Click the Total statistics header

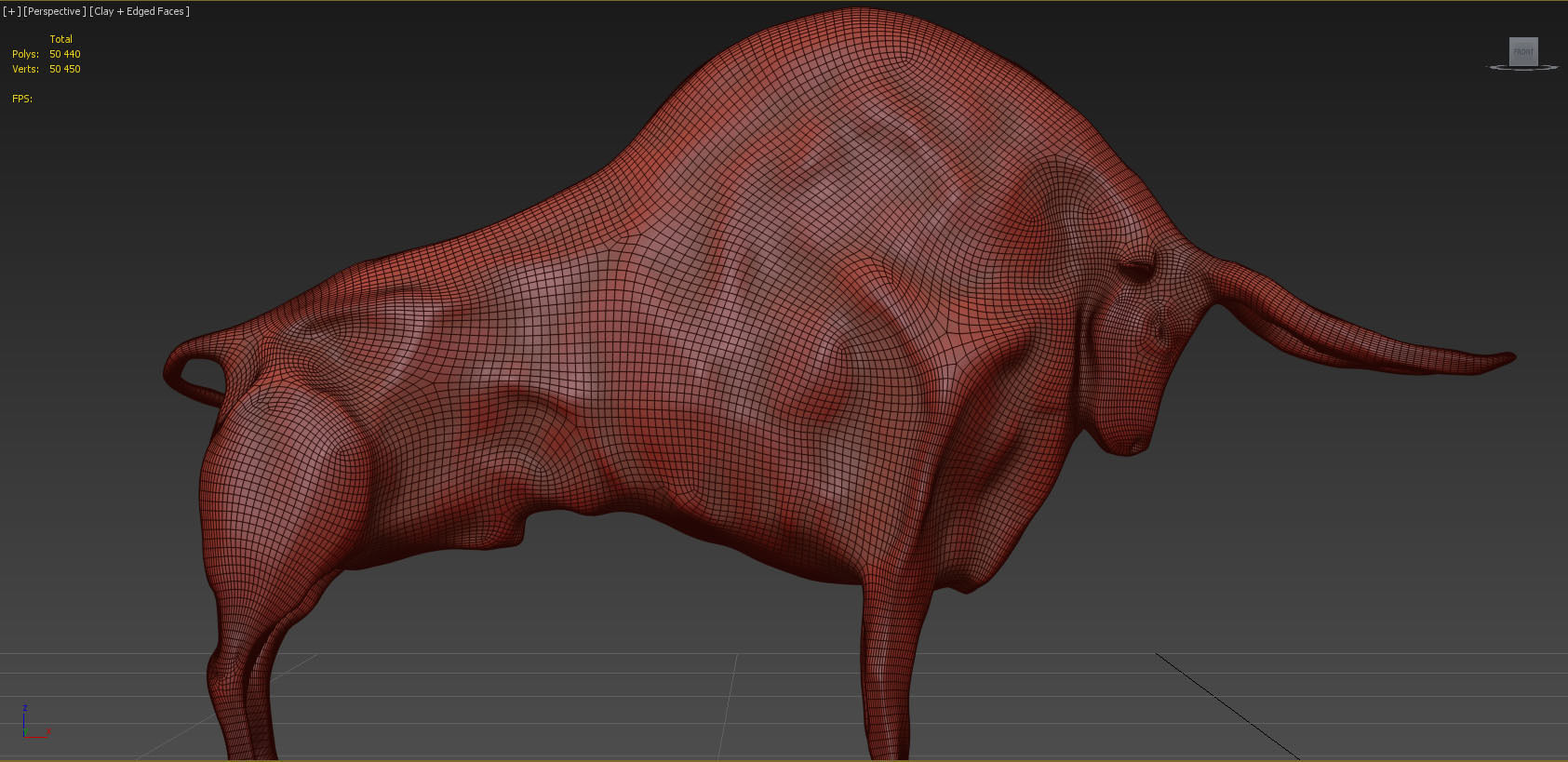click(60, 39)
